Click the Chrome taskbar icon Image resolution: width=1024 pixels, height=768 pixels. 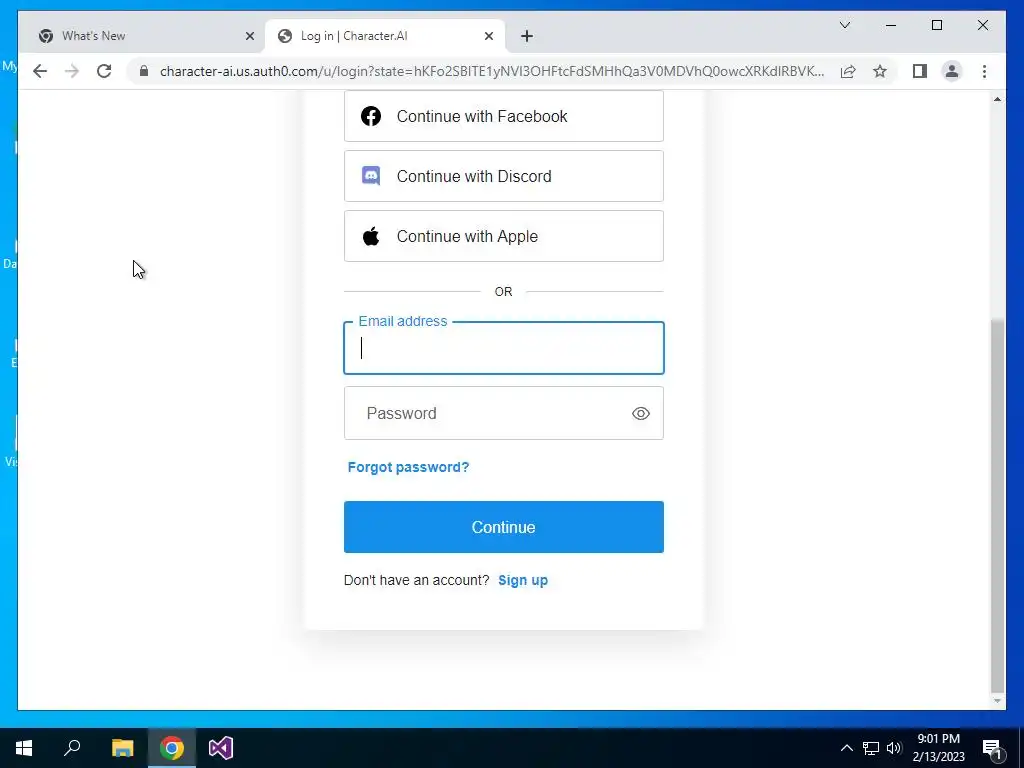pyautogui.click(x=172, y=748)
